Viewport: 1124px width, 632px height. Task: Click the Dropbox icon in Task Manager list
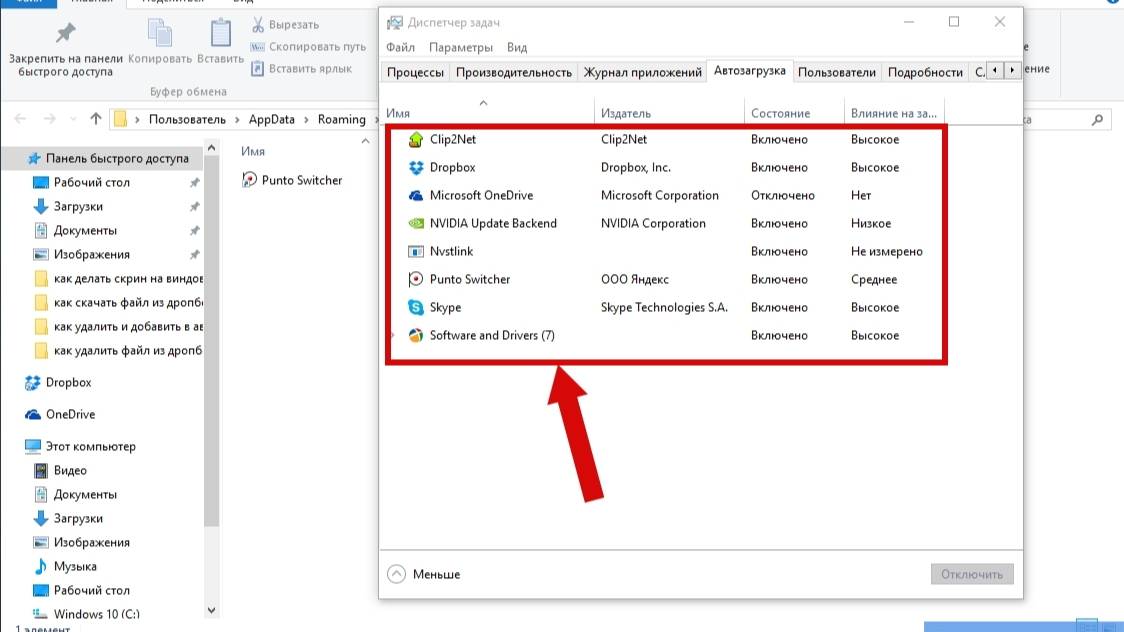(416, 168)
